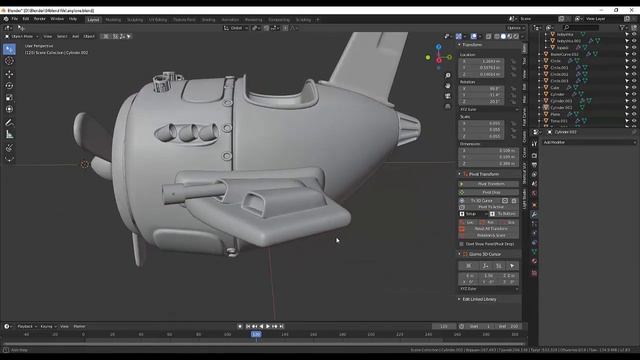640x360 pixels.
Task: Open the XYZ Euler rotation mode dropdown
Action: pyautogui.click(x=489, y=109)
